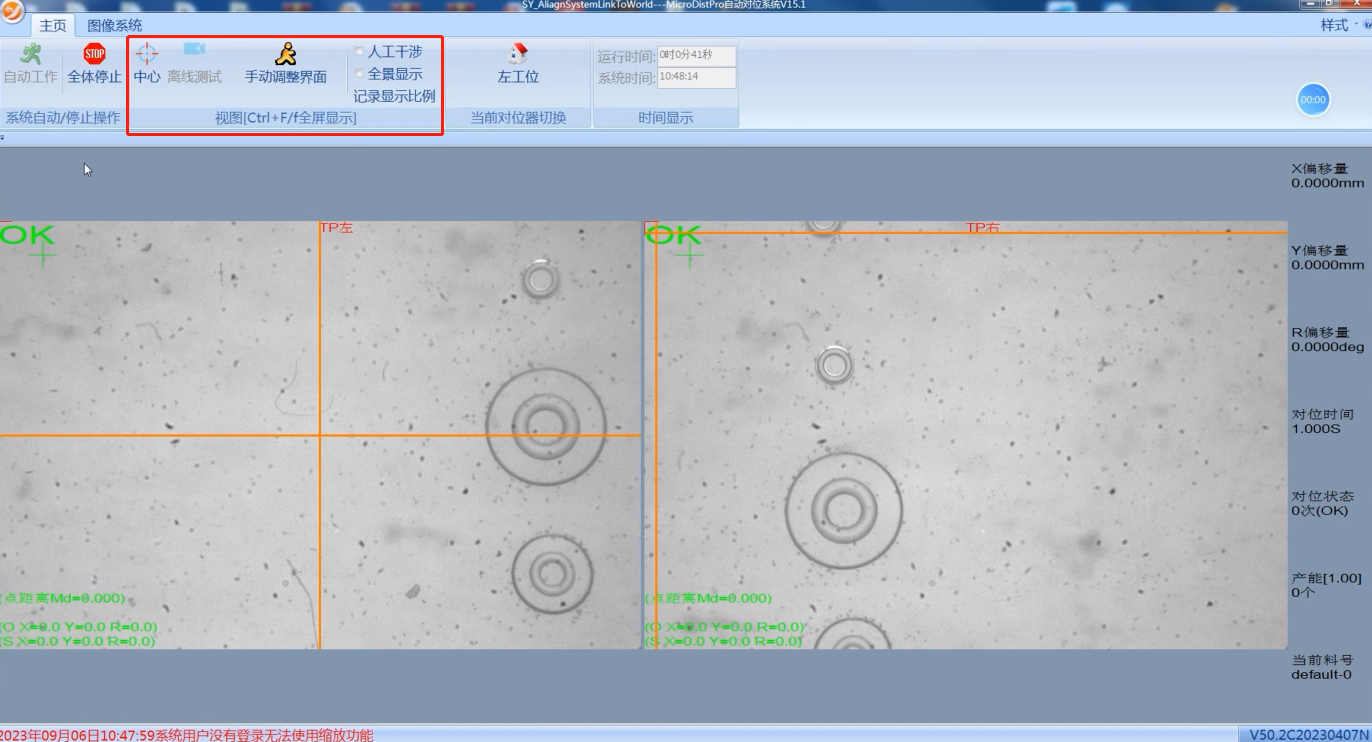Click the red status message at bottom
The width and height of the screenshot is (1372, 742).
coord(187,735)
